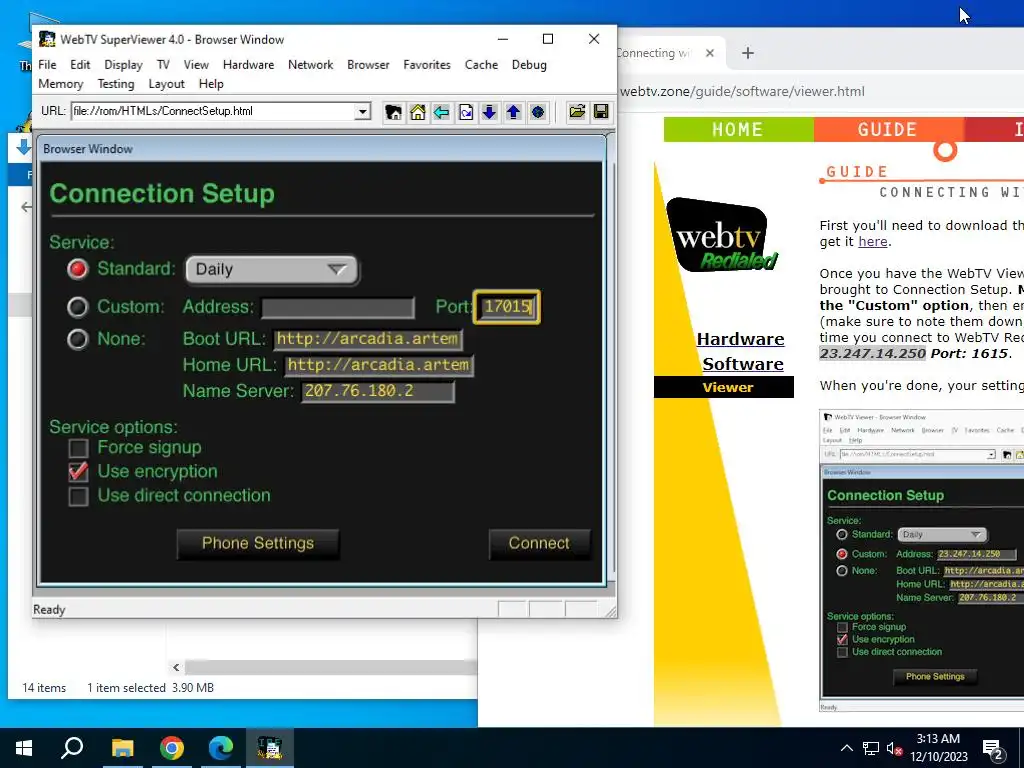Select the Custom service radio button
Image resolution: width=1024 pixels, height=768 pixels.
tap(78, 306)
